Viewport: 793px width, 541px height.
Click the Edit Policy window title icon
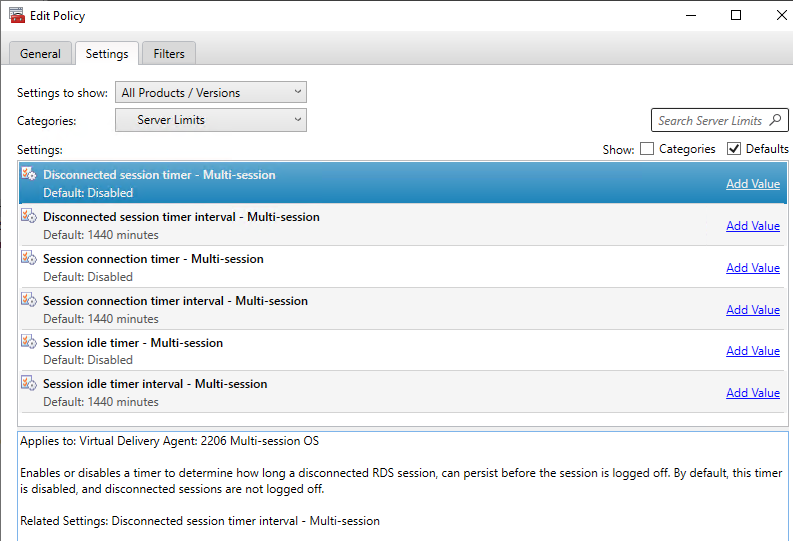click(x=17, y=15)
